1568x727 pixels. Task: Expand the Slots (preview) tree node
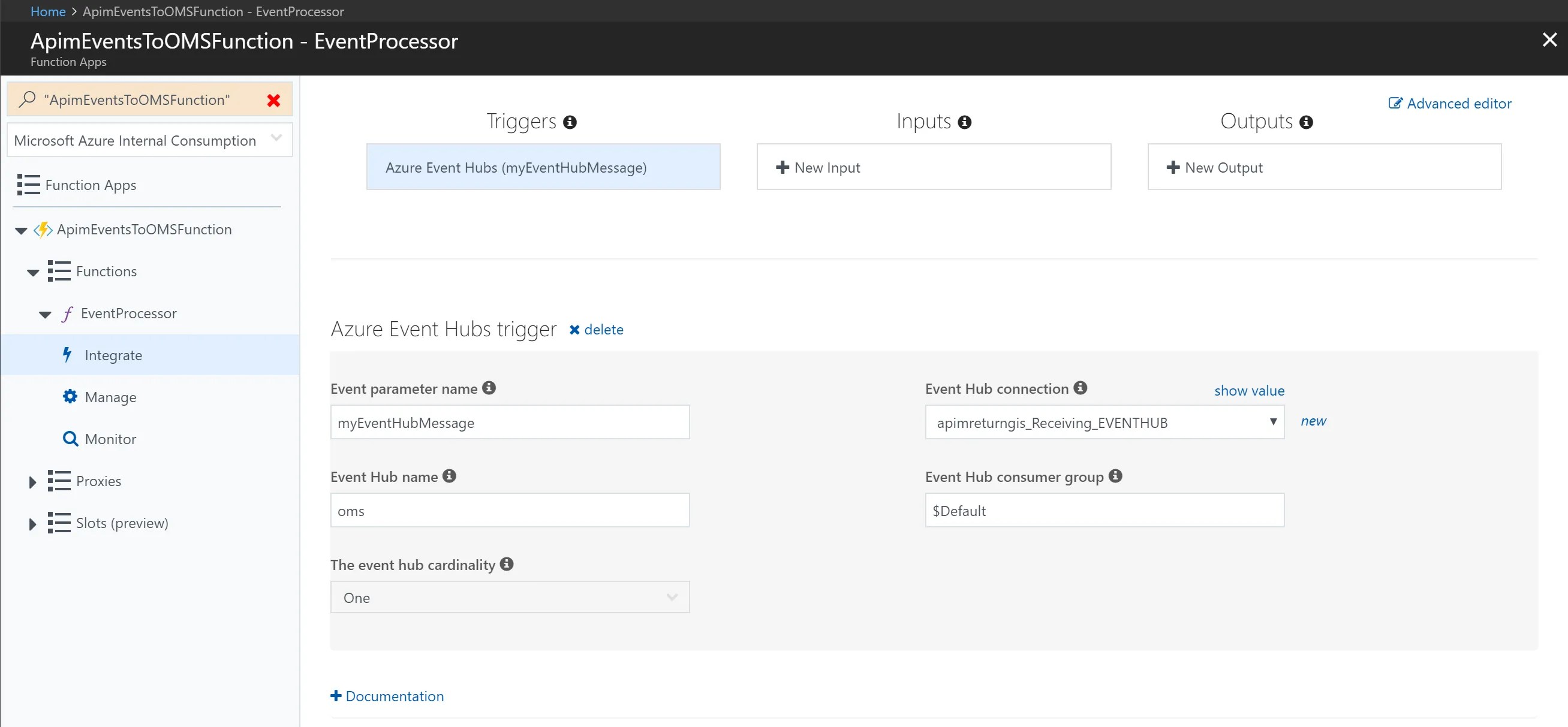[33, 524]
